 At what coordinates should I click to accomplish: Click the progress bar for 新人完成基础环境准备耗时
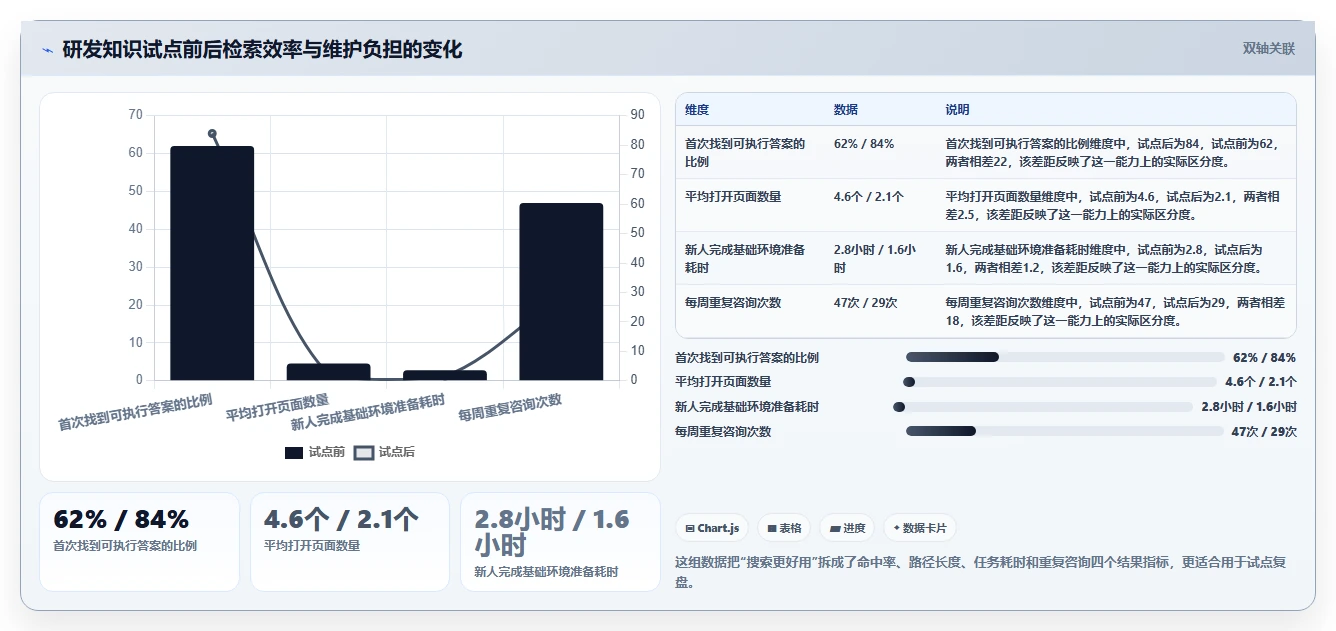tap(1043, 406)
